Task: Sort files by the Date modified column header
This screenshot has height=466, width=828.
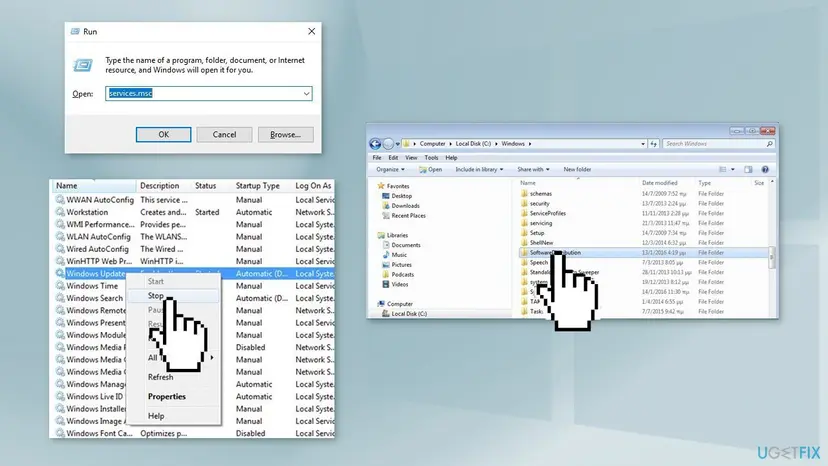Action: point(660,183)
